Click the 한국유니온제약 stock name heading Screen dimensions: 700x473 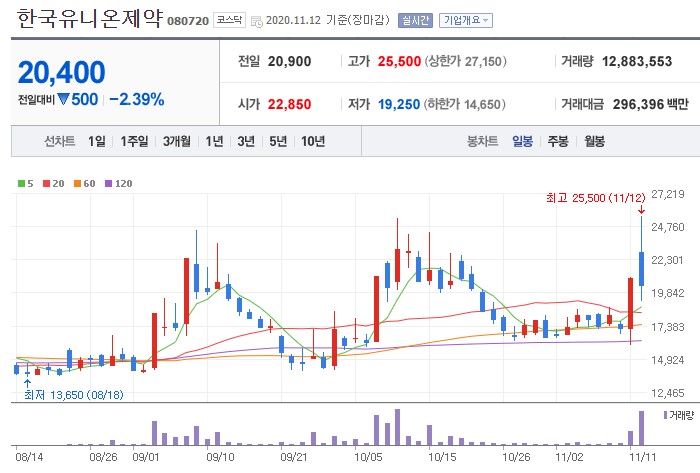point(90,19)
